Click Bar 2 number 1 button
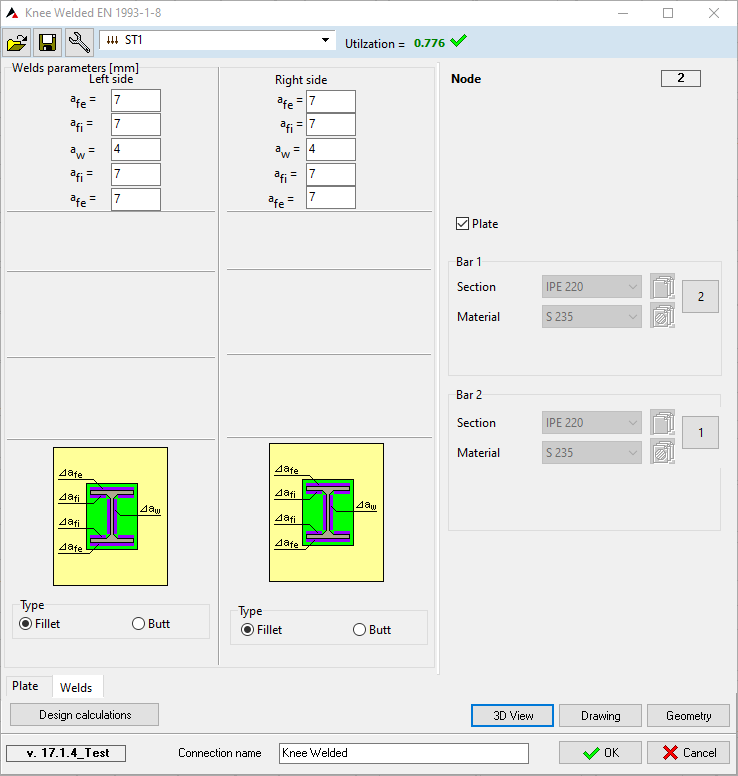Screen dimensions: 738x776 (700, 433)
